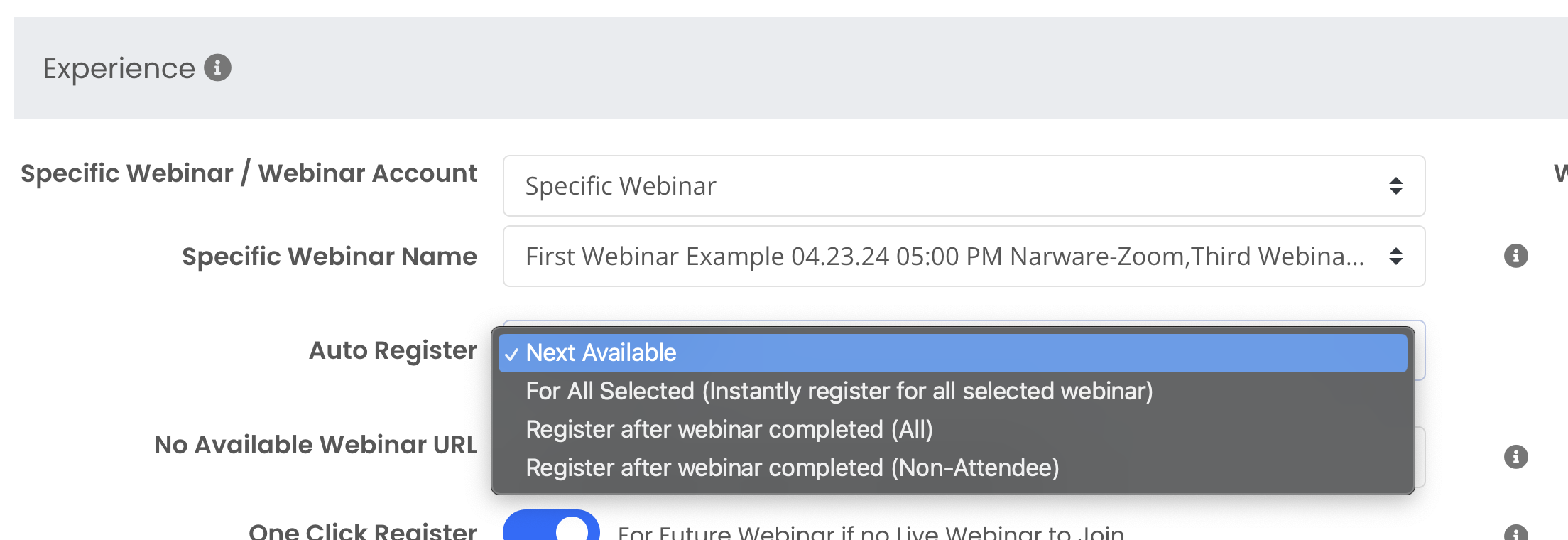The width and height of the screenshot is (1568, 540).
Task: Select the Next Available option
Action: (952, 353)
